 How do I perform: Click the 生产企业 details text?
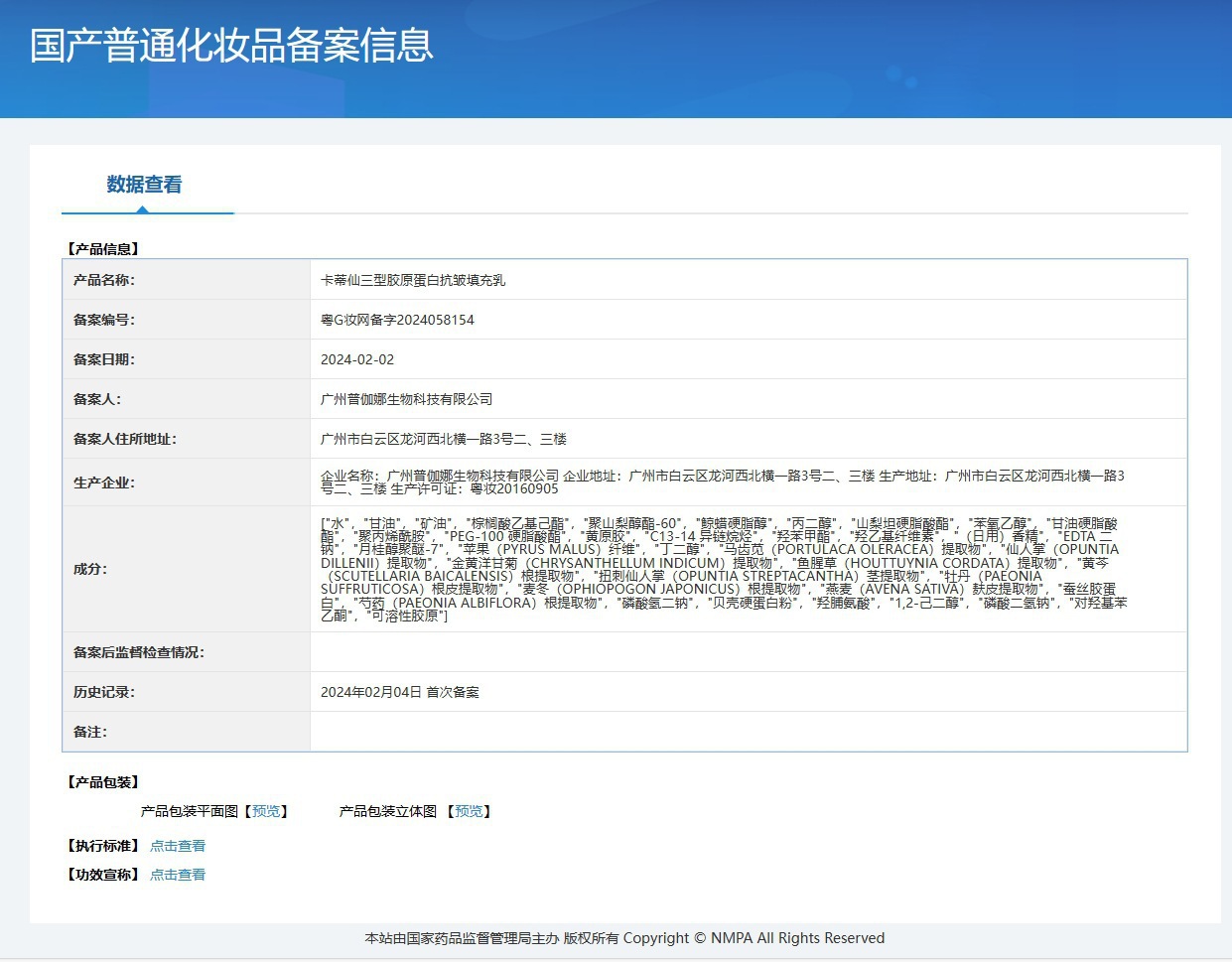[x=722, y=481]
